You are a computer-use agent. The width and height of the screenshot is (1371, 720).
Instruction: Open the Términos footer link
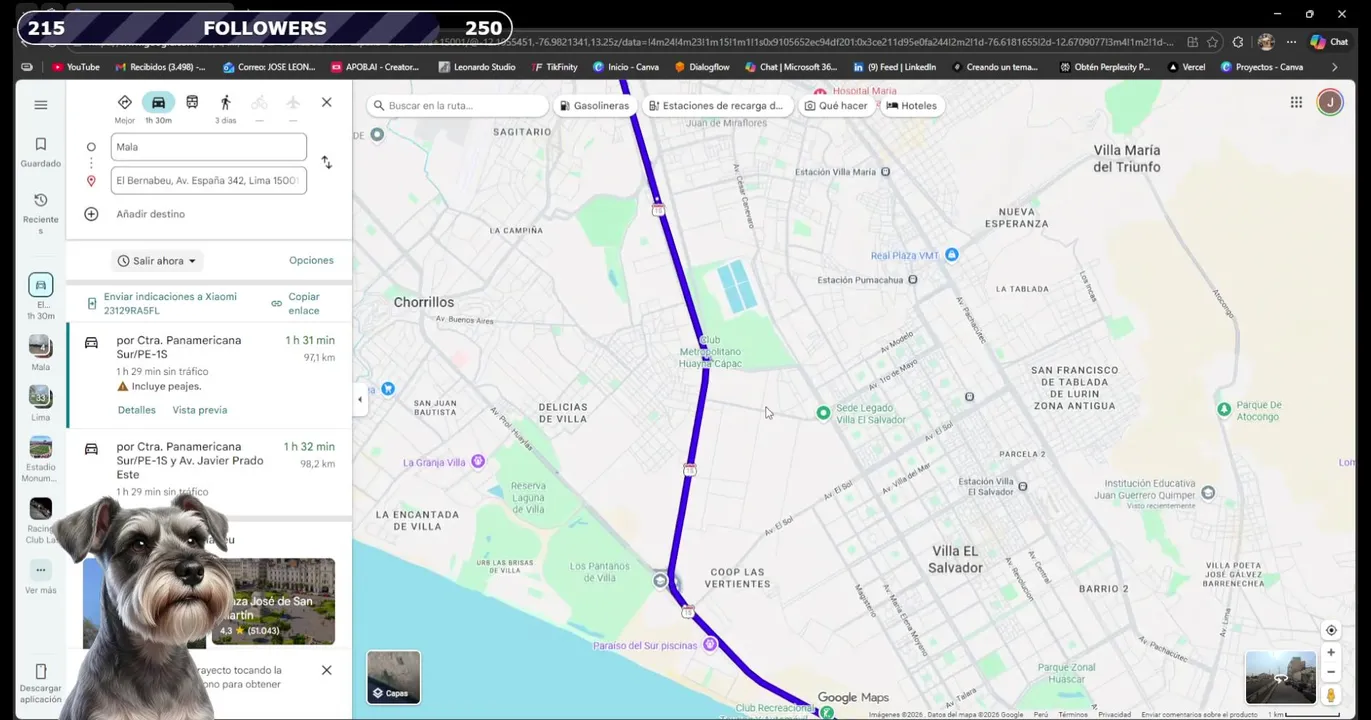1073,714
